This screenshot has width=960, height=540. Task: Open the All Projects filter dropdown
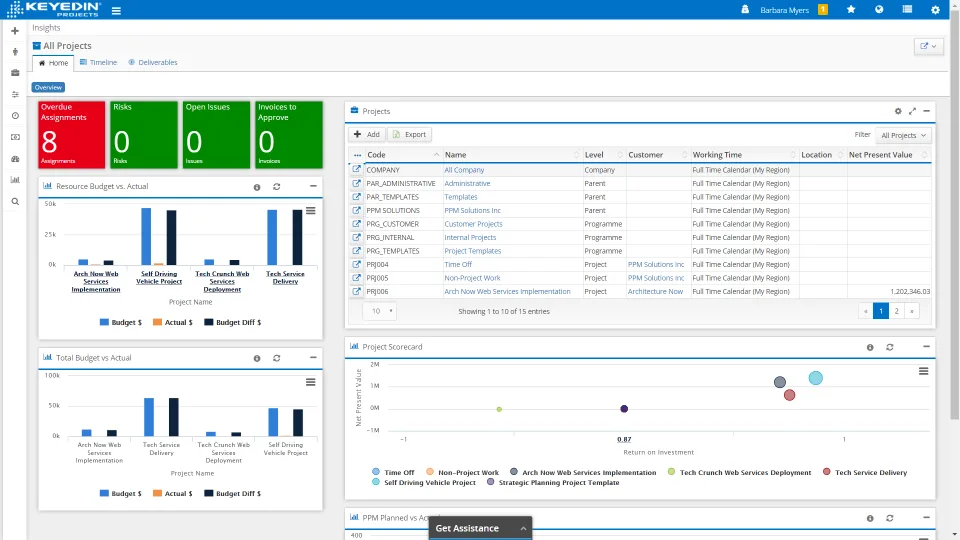click(903, 135)
